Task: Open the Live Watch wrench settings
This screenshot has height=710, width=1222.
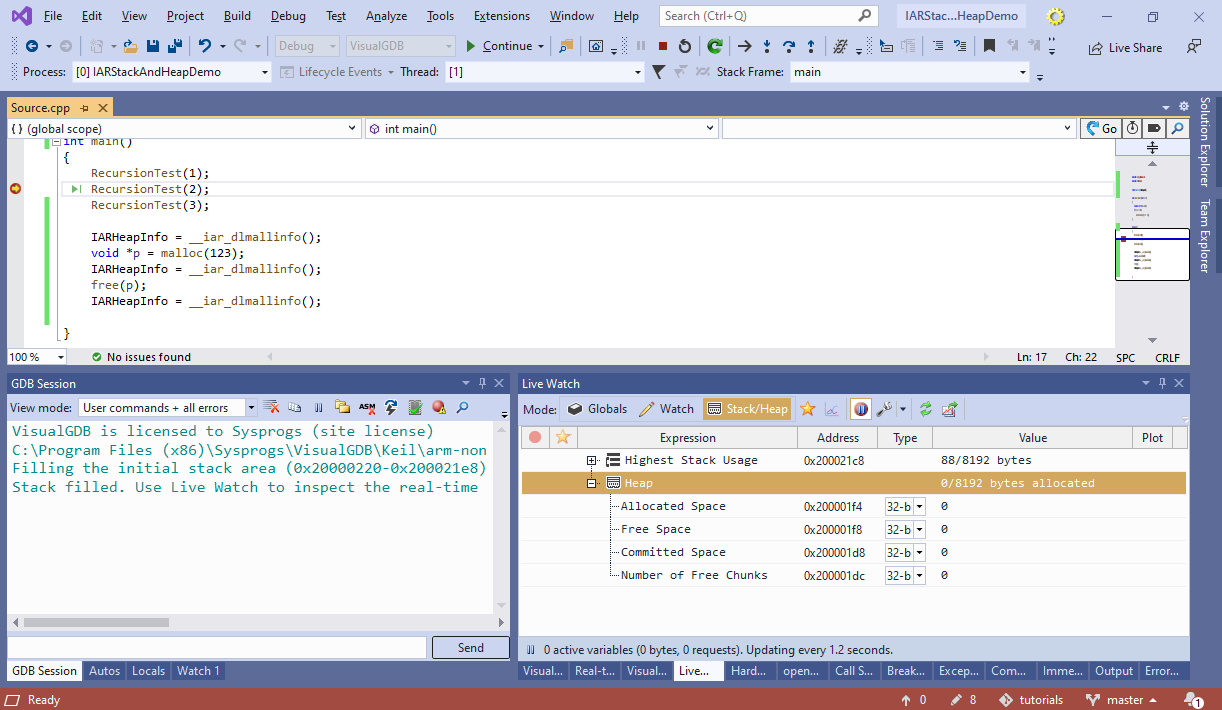Action: 884,409
